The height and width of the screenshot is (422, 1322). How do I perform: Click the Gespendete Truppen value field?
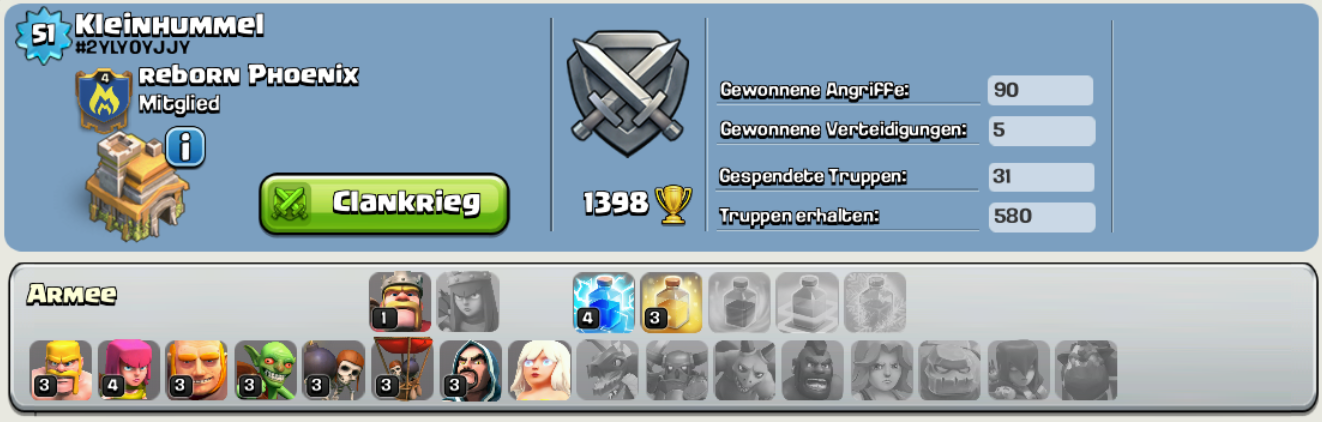(x=1041, y=177)
